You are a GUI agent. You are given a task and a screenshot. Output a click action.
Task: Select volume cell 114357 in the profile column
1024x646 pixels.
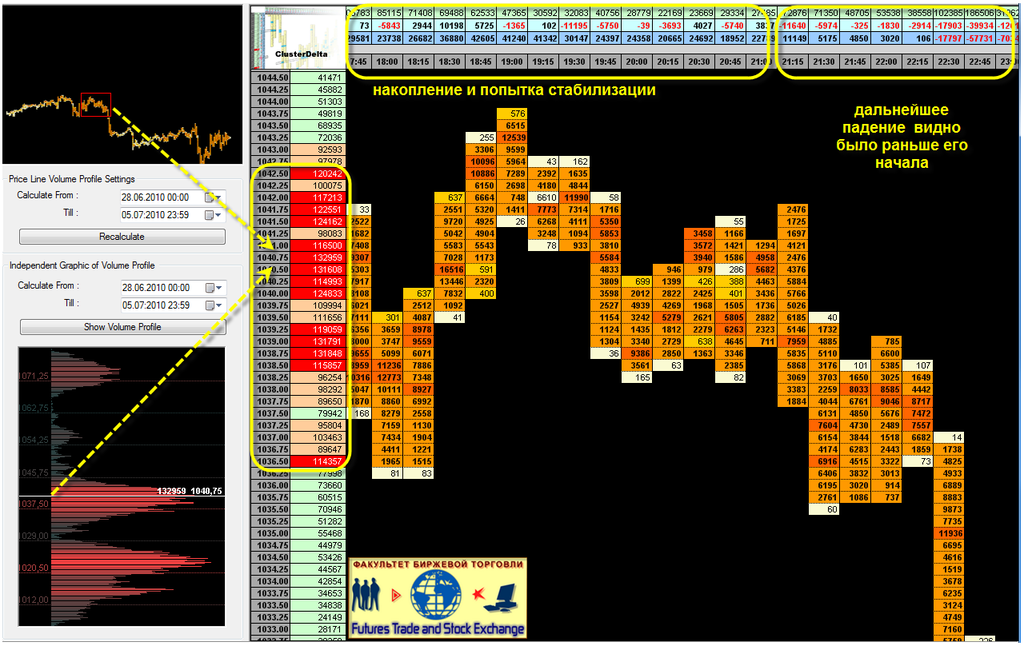tap(318, 462)
